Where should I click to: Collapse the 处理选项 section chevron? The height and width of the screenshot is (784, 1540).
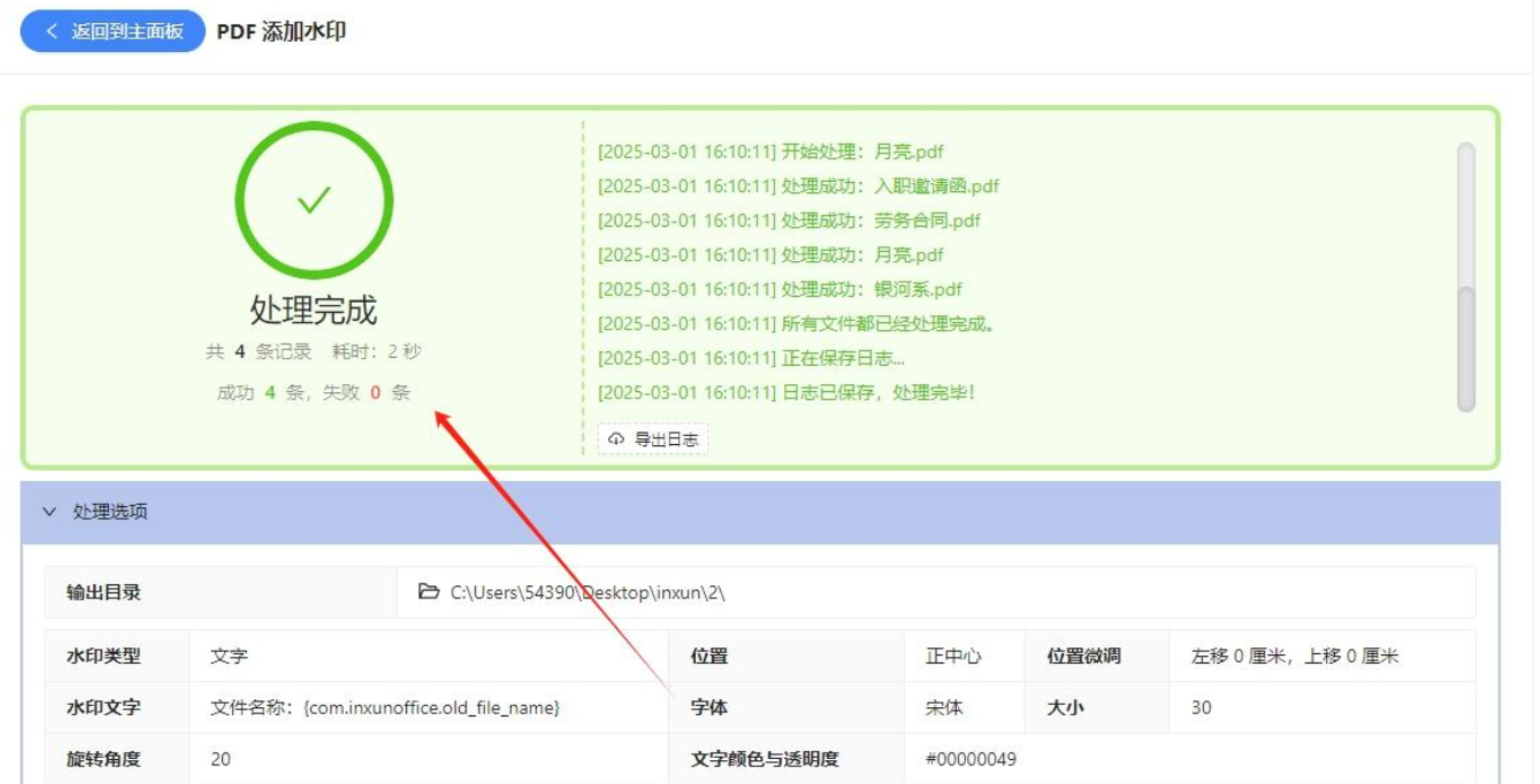pos(49,512)
